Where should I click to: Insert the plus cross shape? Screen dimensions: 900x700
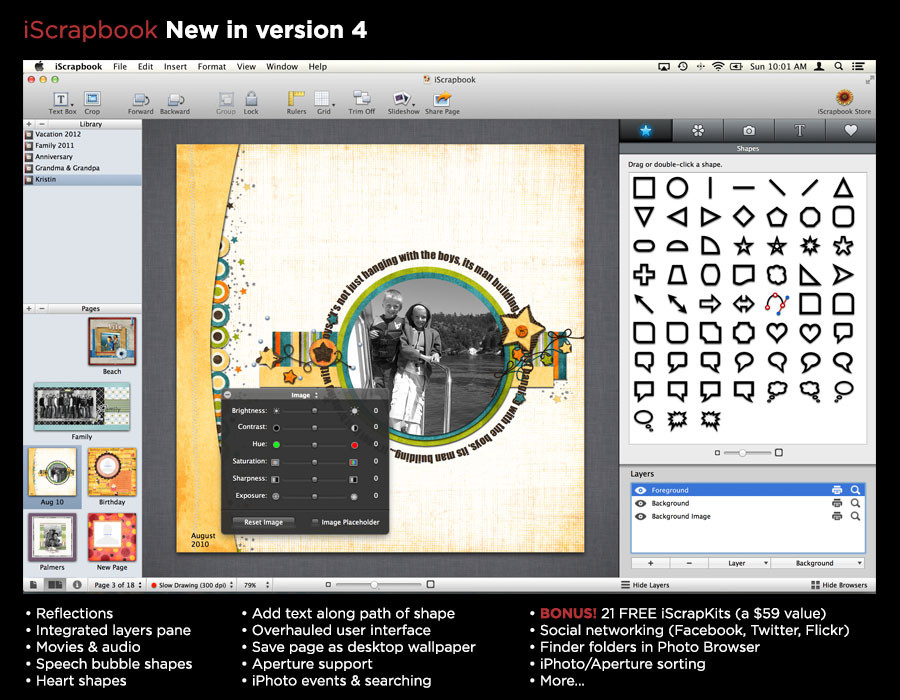click(644, 275)
